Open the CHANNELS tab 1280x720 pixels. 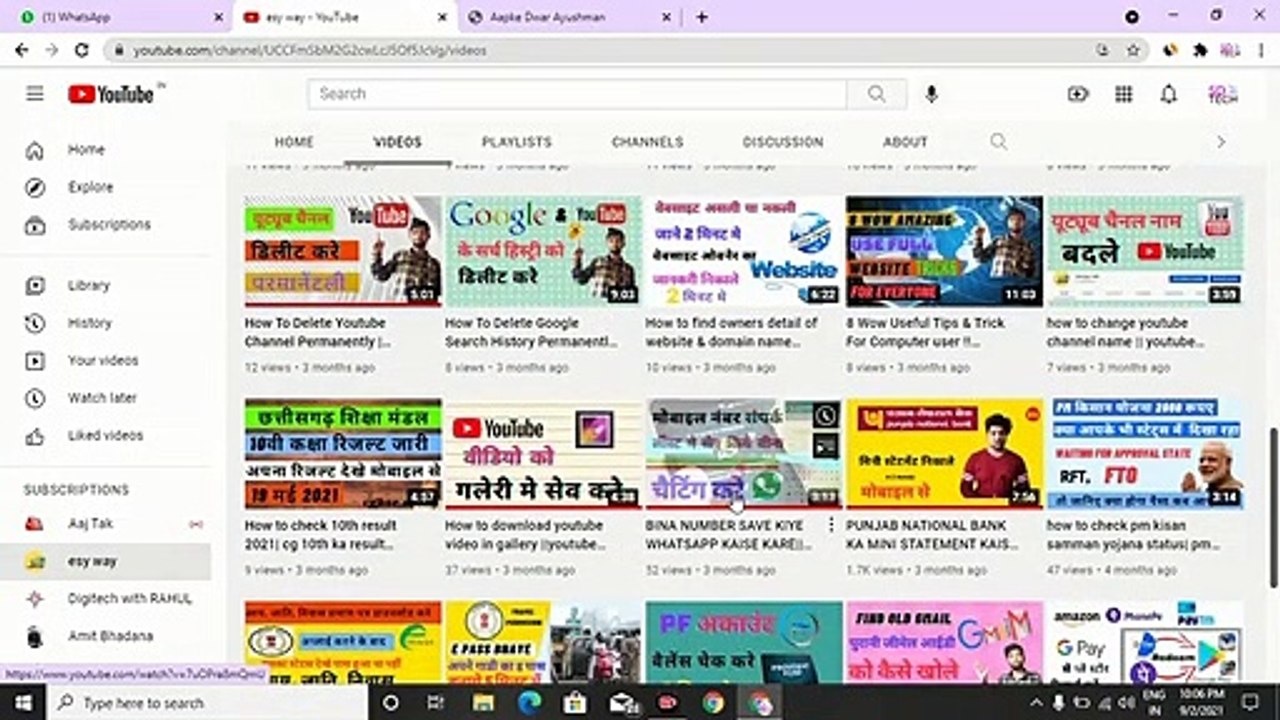click(x=648, y=142)
